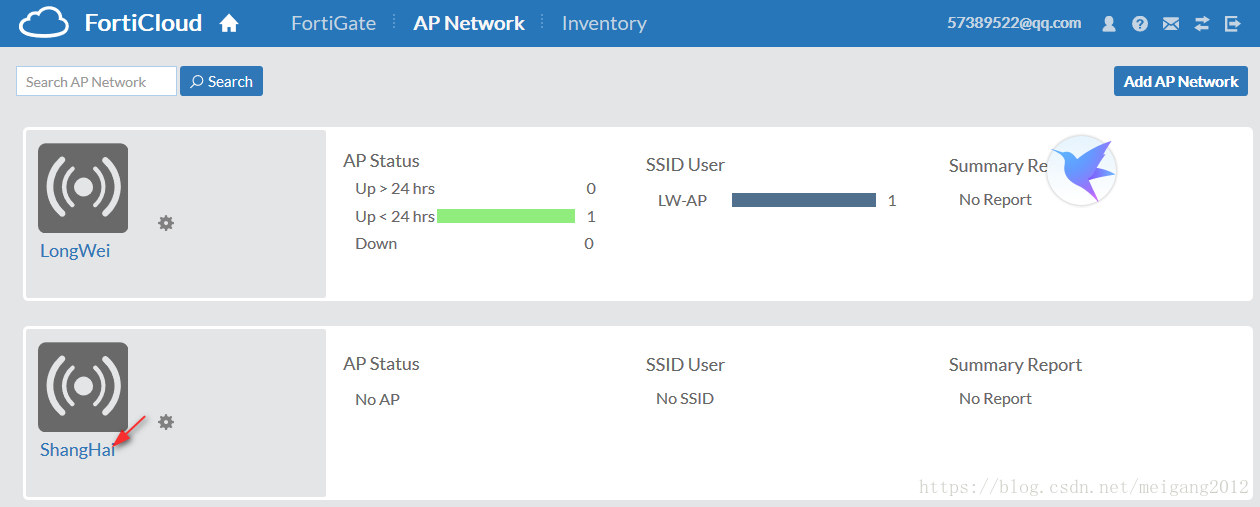Image resolution: width=1260 pixels, height=507 pixels.
Task: Click the 'Up > 24 hrs' label
Action: tap(395, 188)
